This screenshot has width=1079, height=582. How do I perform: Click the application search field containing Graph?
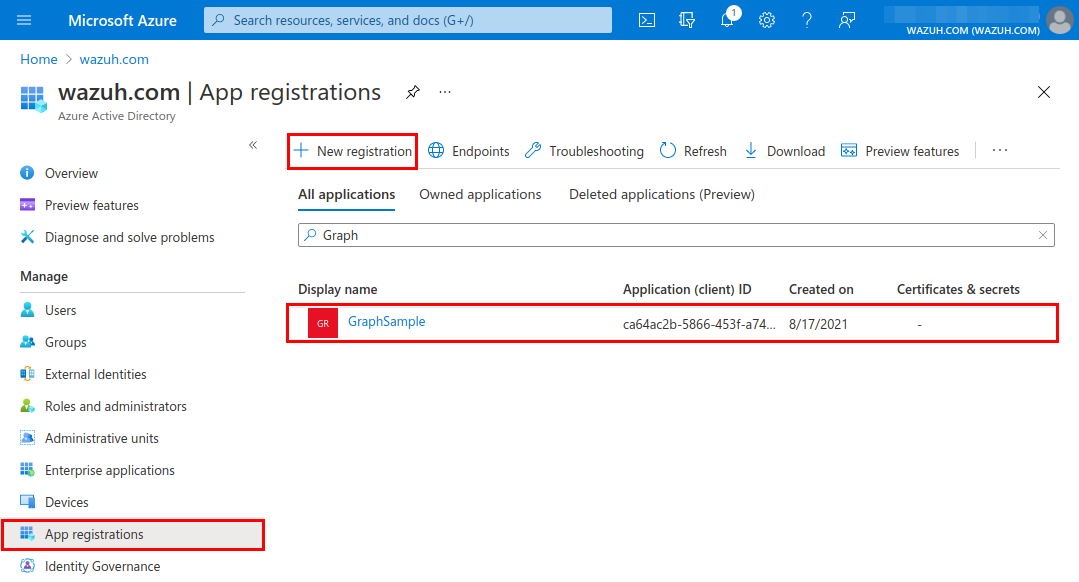[676, 235]
